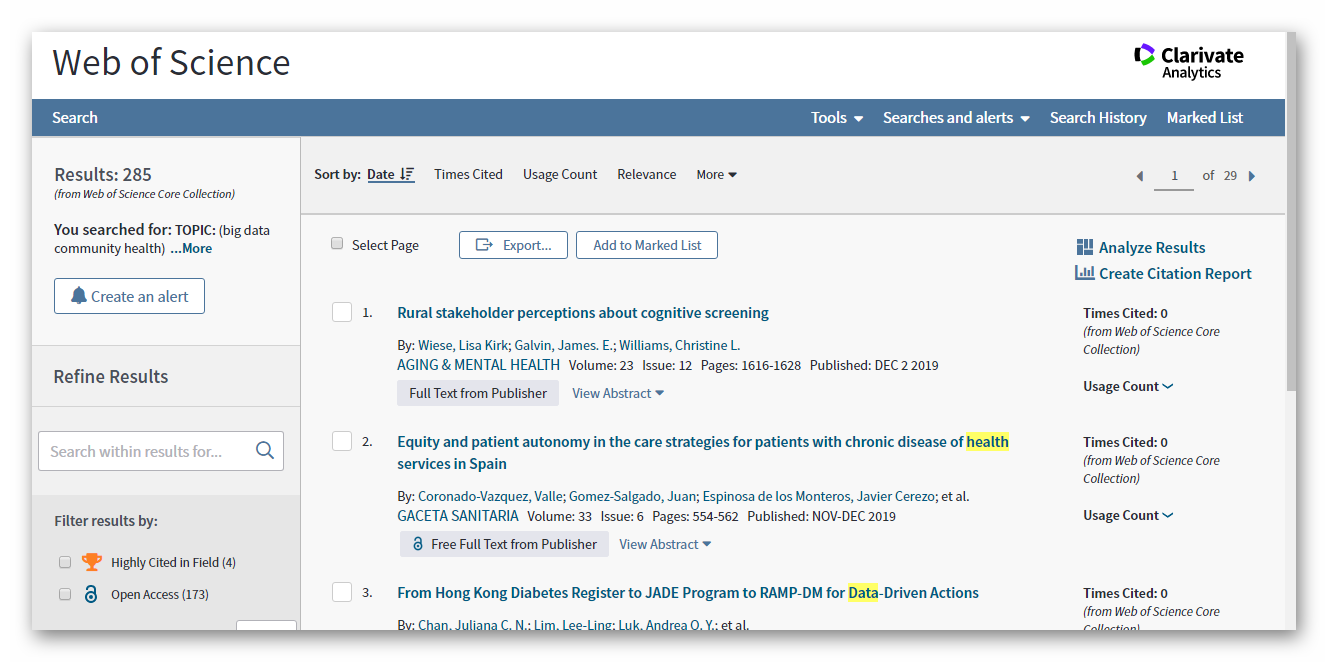Click the Clarivate Analytics logo
1328x662 pixels.
pyautogui.click(x=1189, y=61)
